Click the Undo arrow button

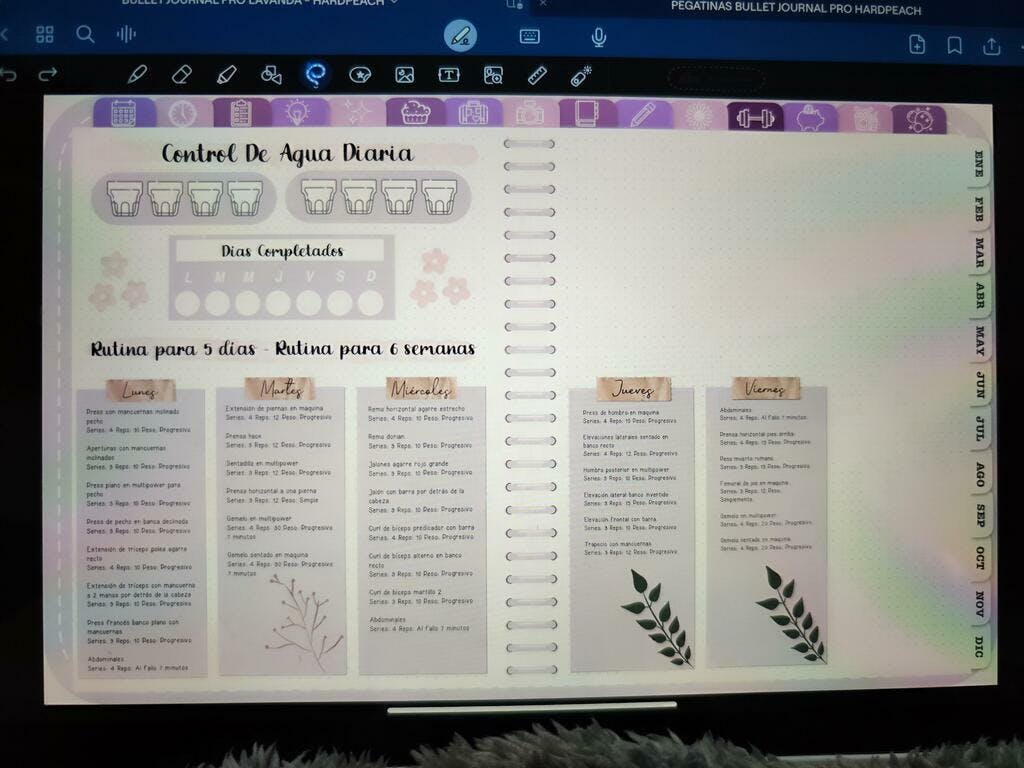9,75
